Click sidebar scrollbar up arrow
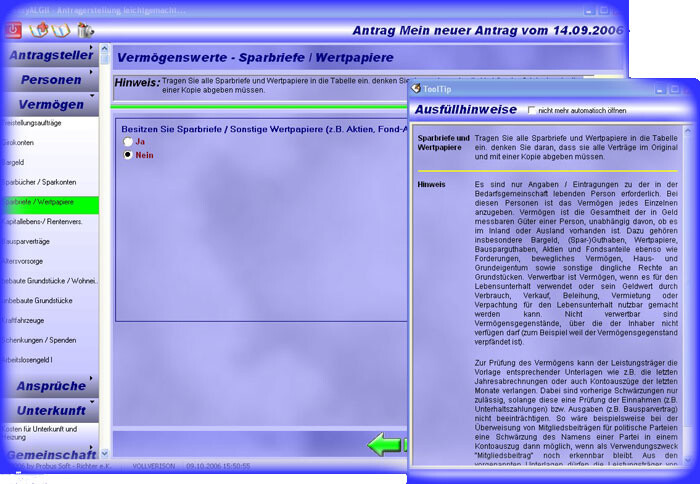Image resolution: width=700 pixels, height=484 pixels. tap(104, 49)
